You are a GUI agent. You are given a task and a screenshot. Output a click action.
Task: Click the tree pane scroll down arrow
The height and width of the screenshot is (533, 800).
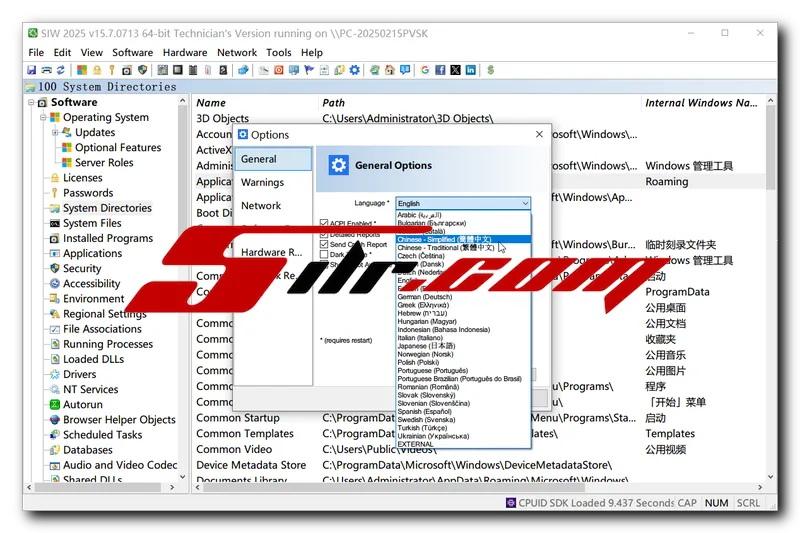tap(183, 477)
